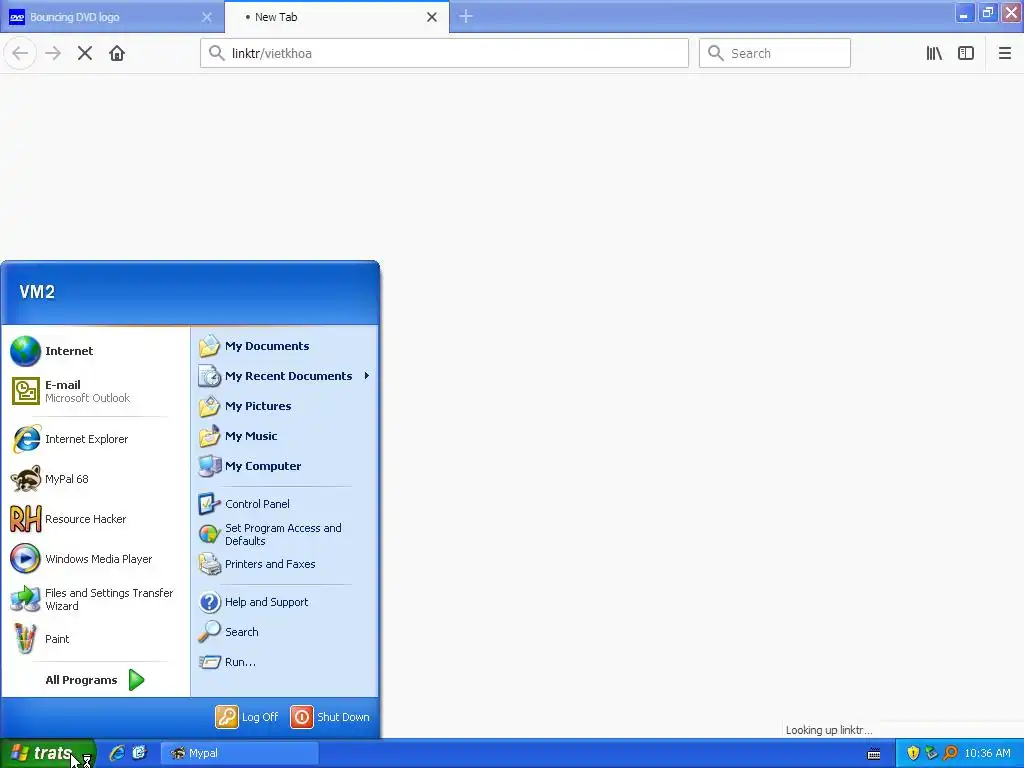Screen dimensions: 1024x768
Task: Click the second quick launch icon
Action: pos(139,753)
